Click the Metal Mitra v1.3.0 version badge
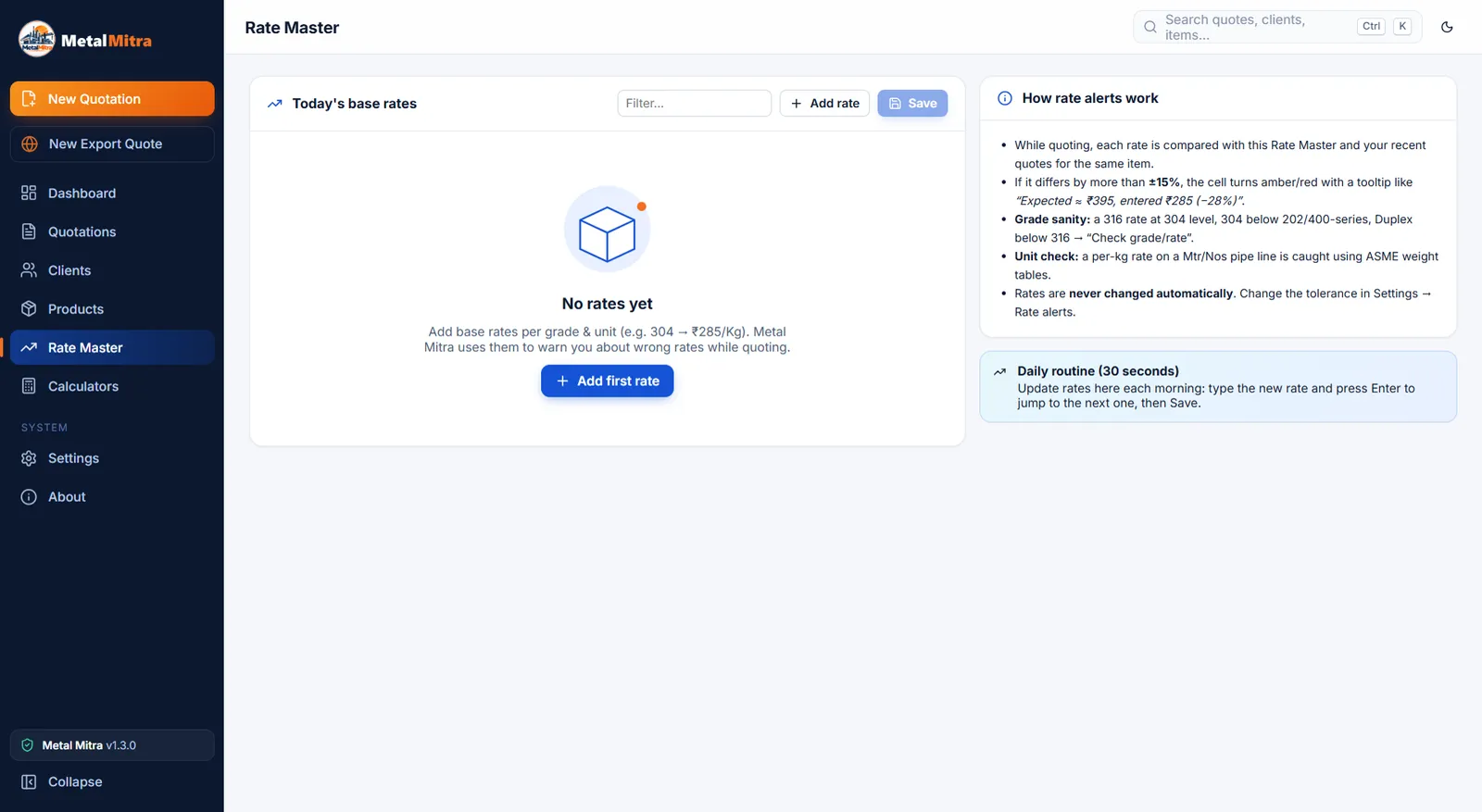This screenshot has width=1482, height=812. pyautogui.click(x=112, y=745)
